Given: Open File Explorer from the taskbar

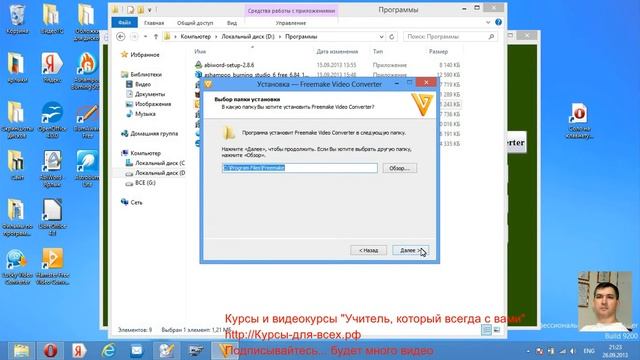Looking at the screenshot, I should pos(21,351).
